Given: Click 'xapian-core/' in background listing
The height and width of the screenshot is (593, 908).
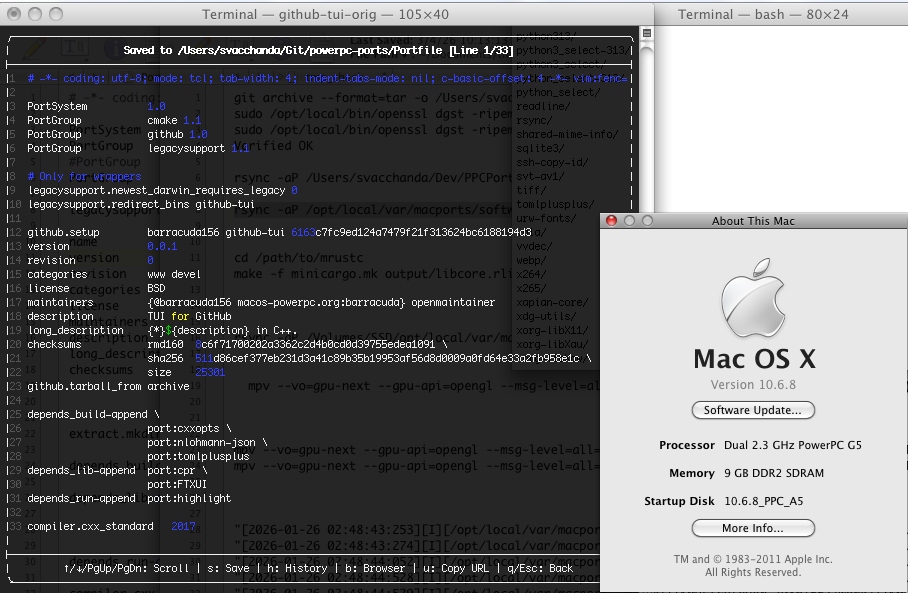Looking at the screenshot, I should [552, 302].
